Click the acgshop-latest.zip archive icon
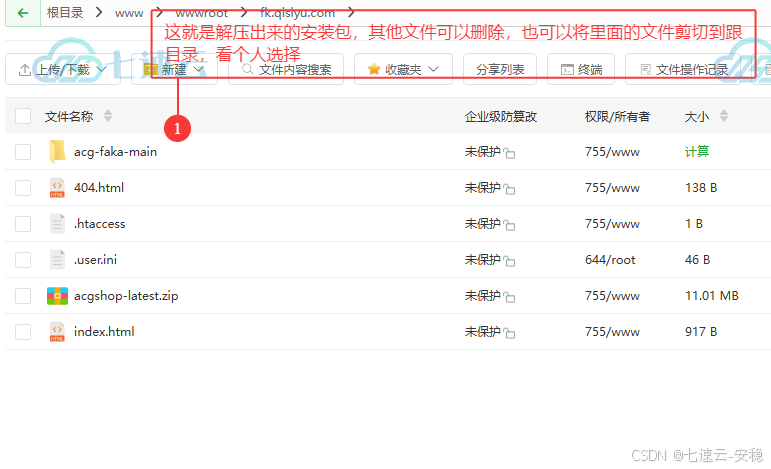Image resolution: width=771 pixels, height=469 pixels. (57, 296)
